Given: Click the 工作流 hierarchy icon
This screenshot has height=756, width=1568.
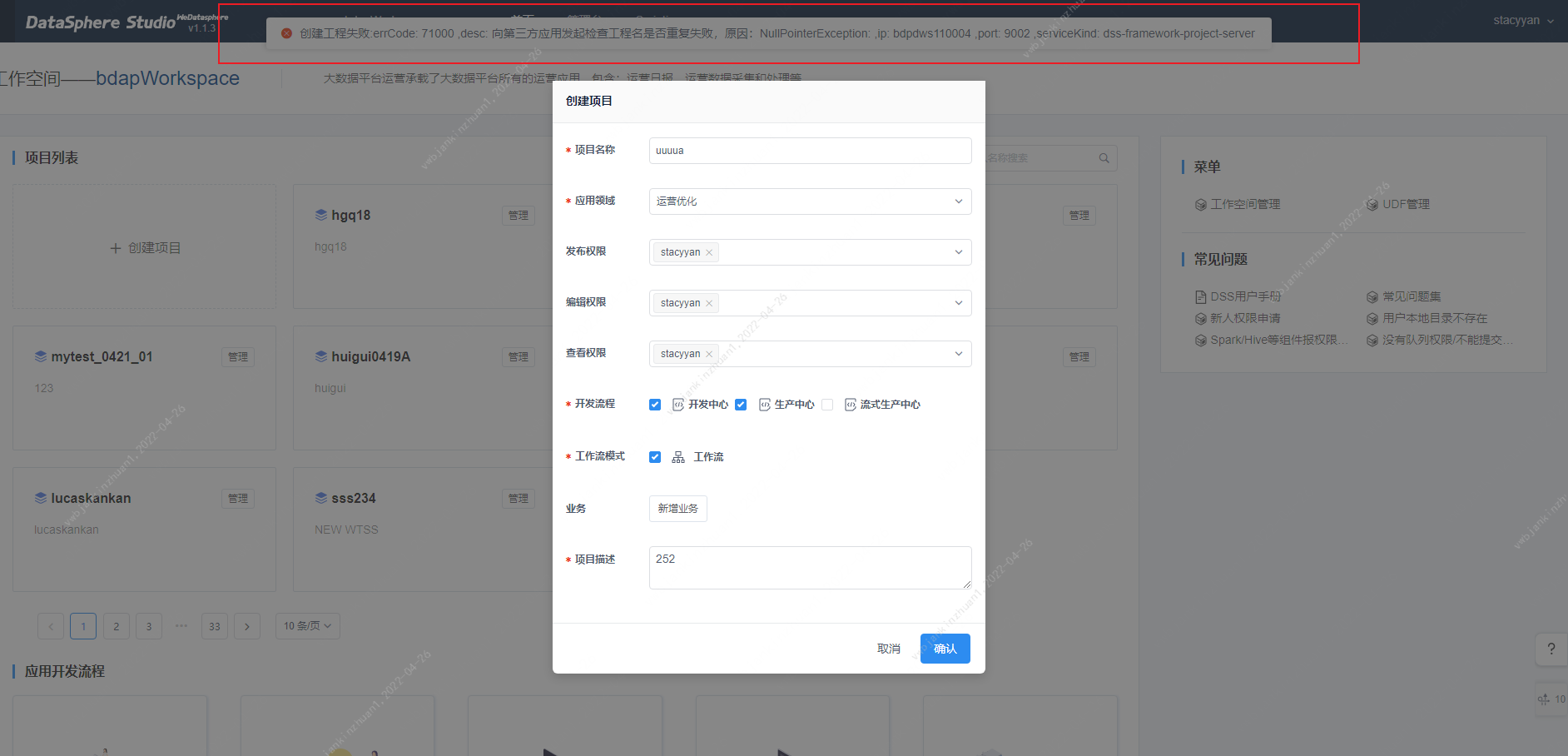Looking at the screenshot, I should pos(678,457).
